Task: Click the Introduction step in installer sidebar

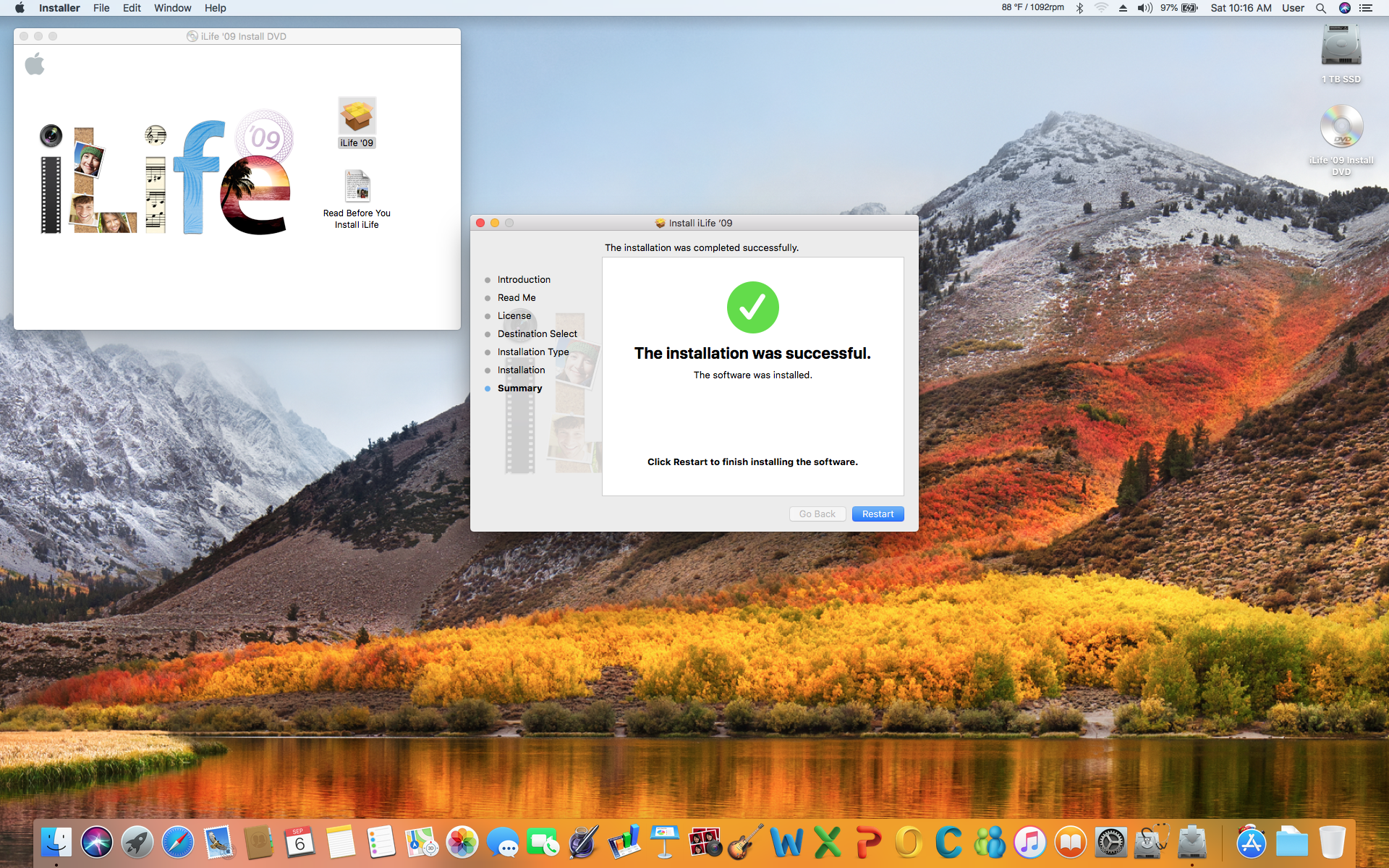Action: pyautogui.click(x=524, y=280)
